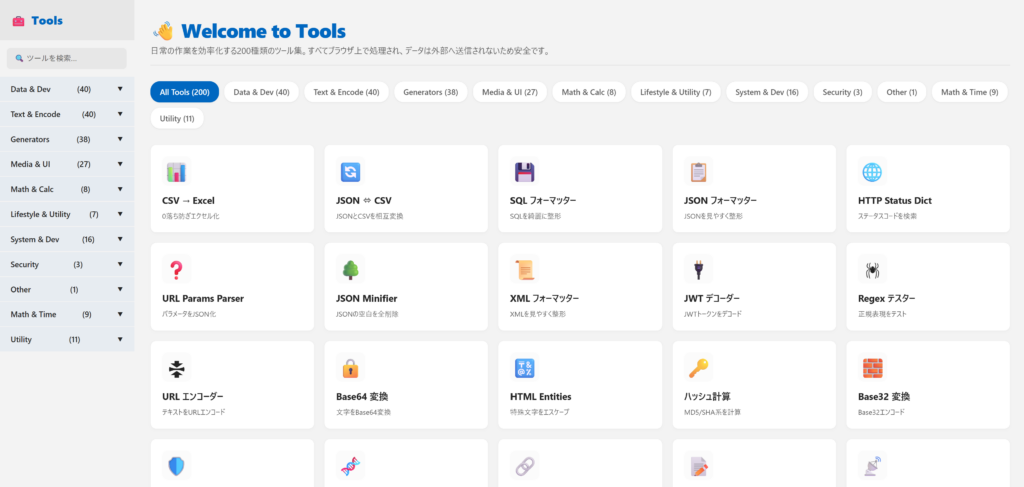This screenshot has height=487, width=1024.
Task: Click the Welcome to Tools heading
Action: coord(264,31)
